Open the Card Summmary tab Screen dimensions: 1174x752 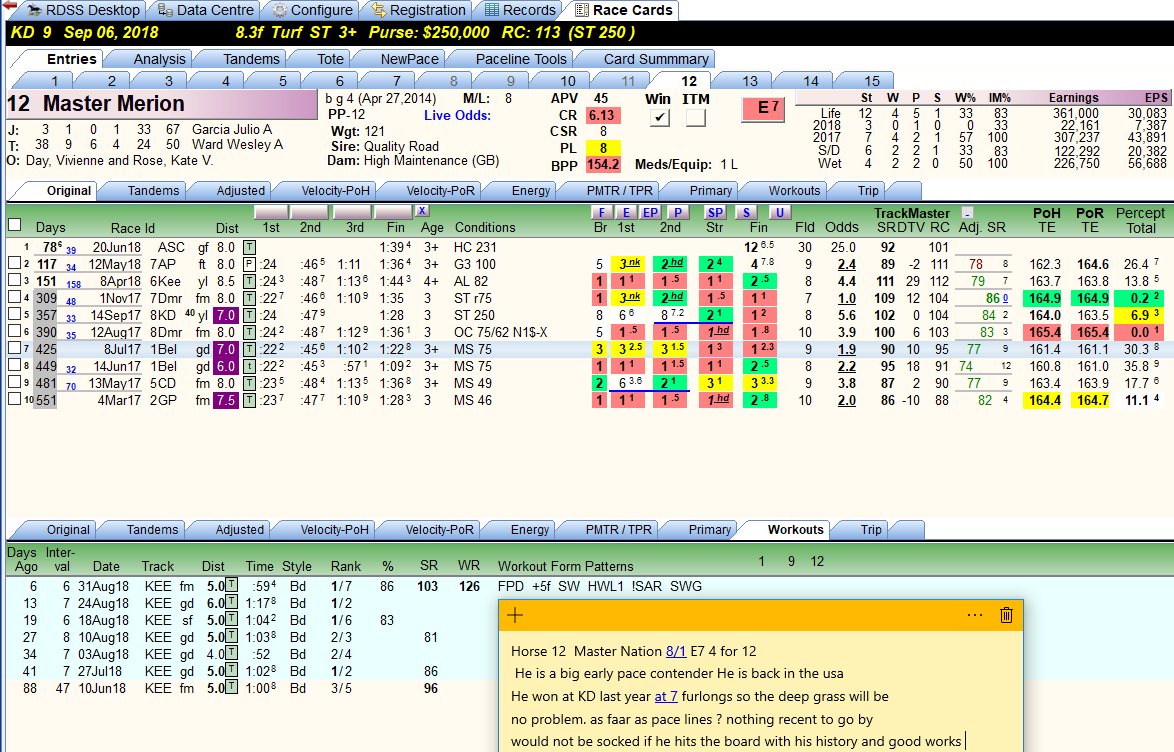point(656,59)
